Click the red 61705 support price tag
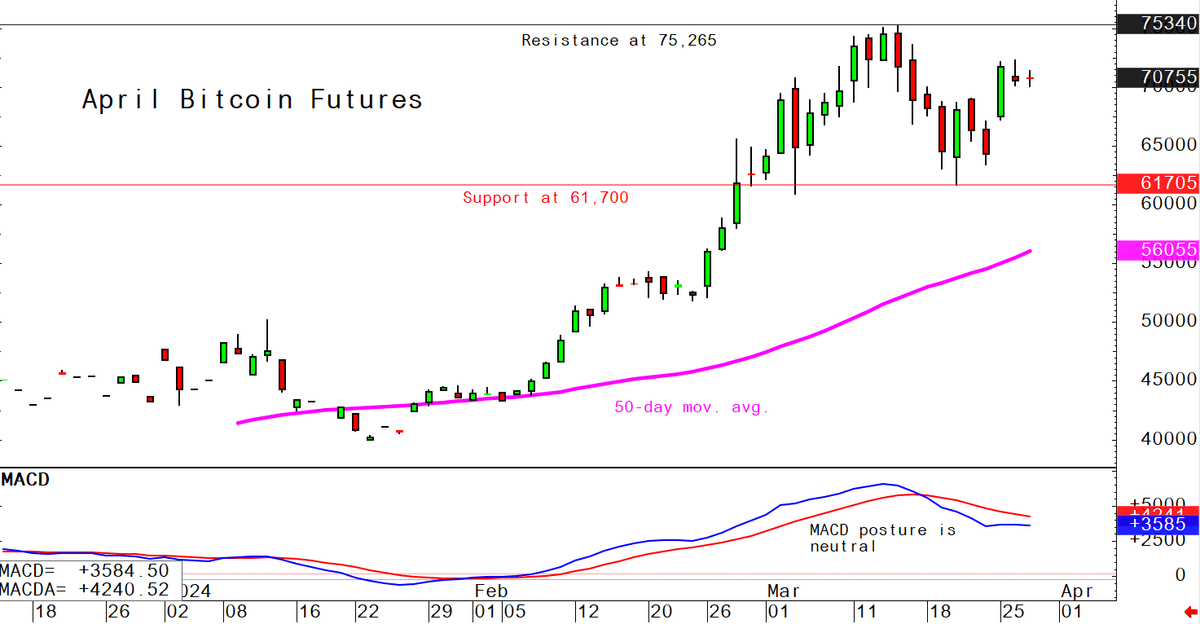This screenshot has width=1200, height=624. (x=1158, y=183)
